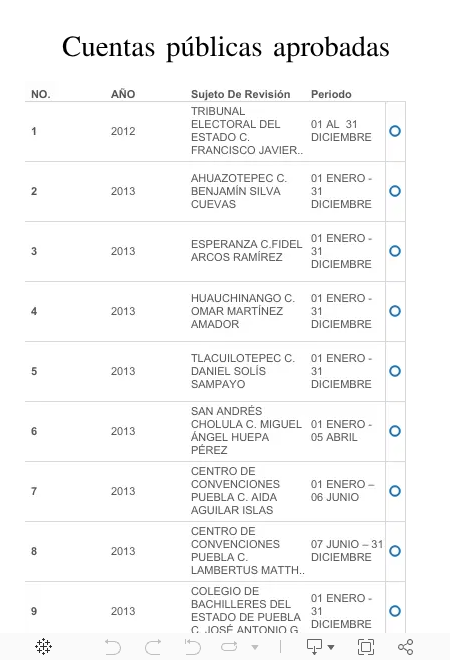Select circle for San Andrés Cholula row
The width and height of the screenshot is (450, 660).
(395, 431)
